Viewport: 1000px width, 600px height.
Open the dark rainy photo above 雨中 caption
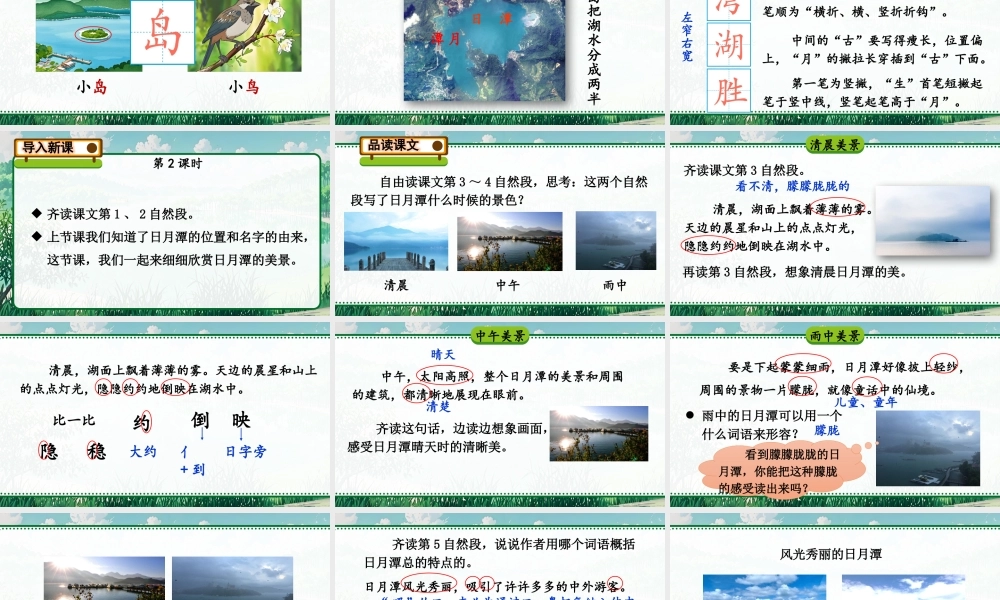click(x=615, y=240)
